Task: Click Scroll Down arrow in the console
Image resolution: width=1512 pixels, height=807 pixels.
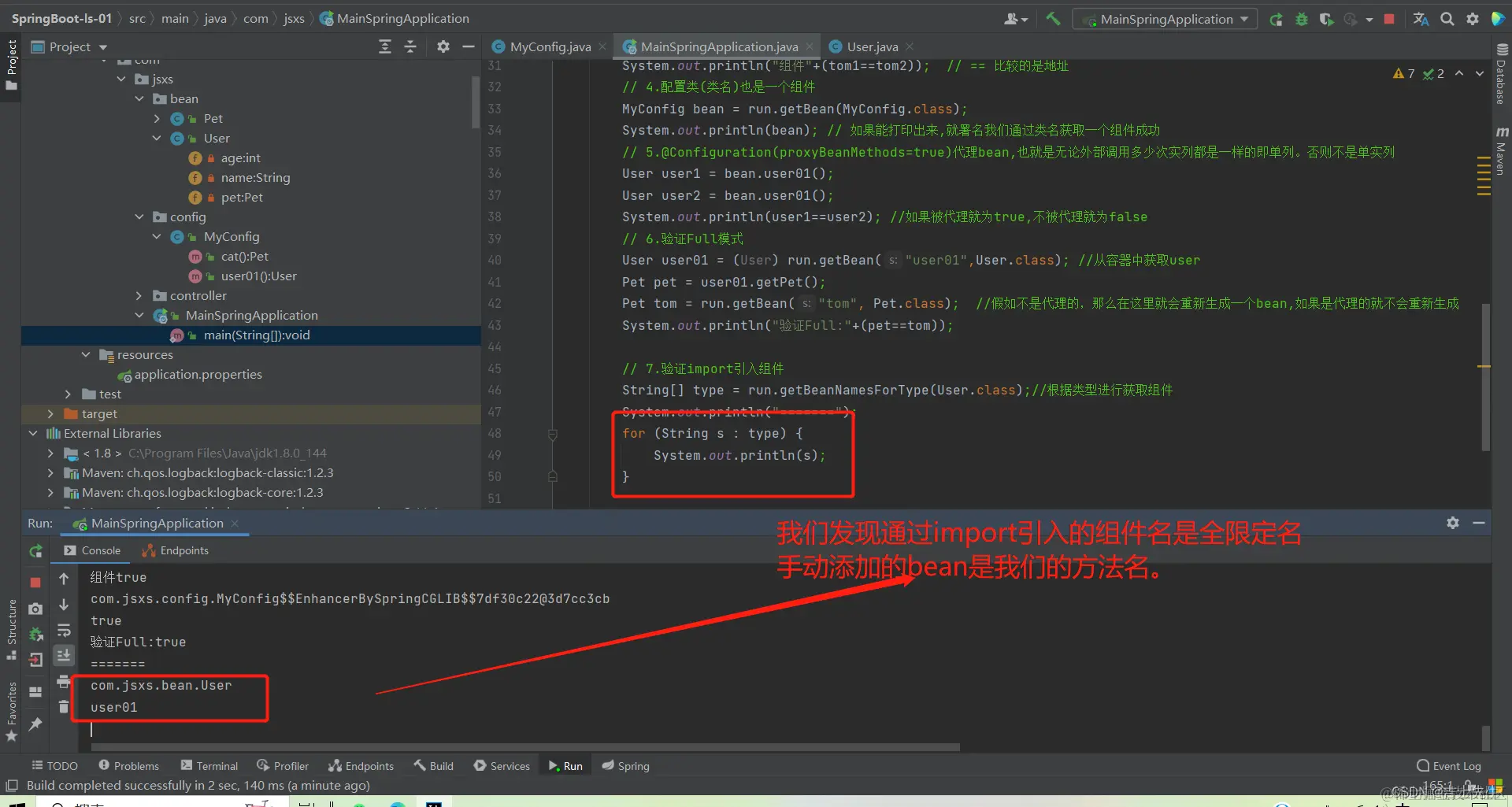Action: 64,605
